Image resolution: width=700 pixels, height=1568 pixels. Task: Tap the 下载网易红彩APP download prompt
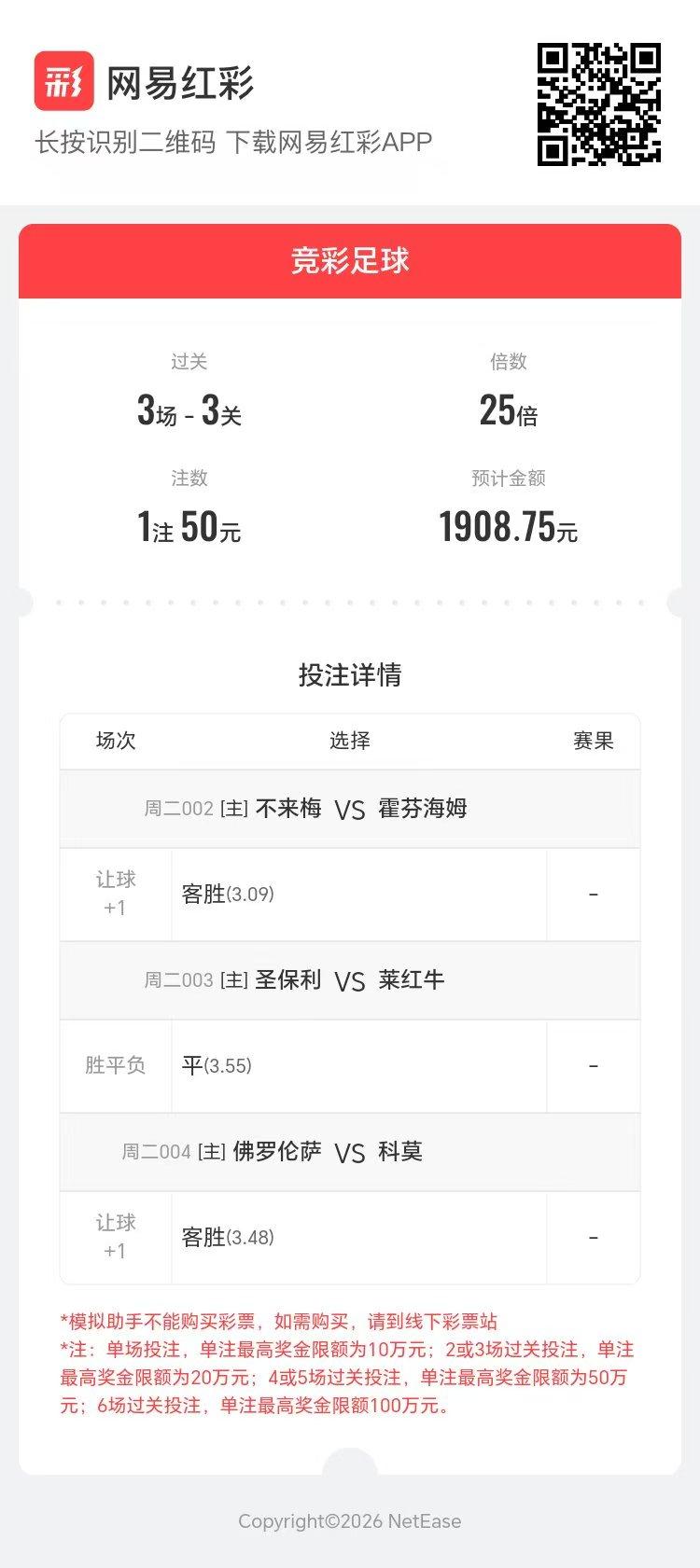329,142
